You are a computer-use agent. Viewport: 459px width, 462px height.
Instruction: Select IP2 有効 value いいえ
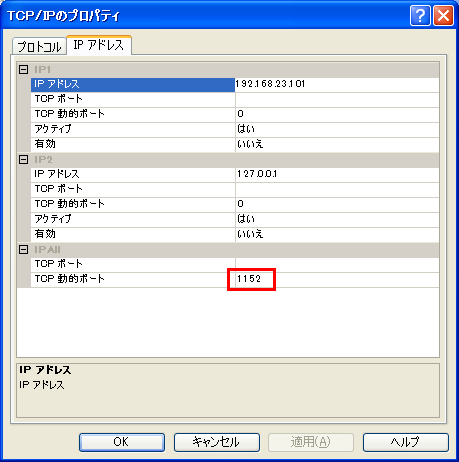(x=337, y=234)
